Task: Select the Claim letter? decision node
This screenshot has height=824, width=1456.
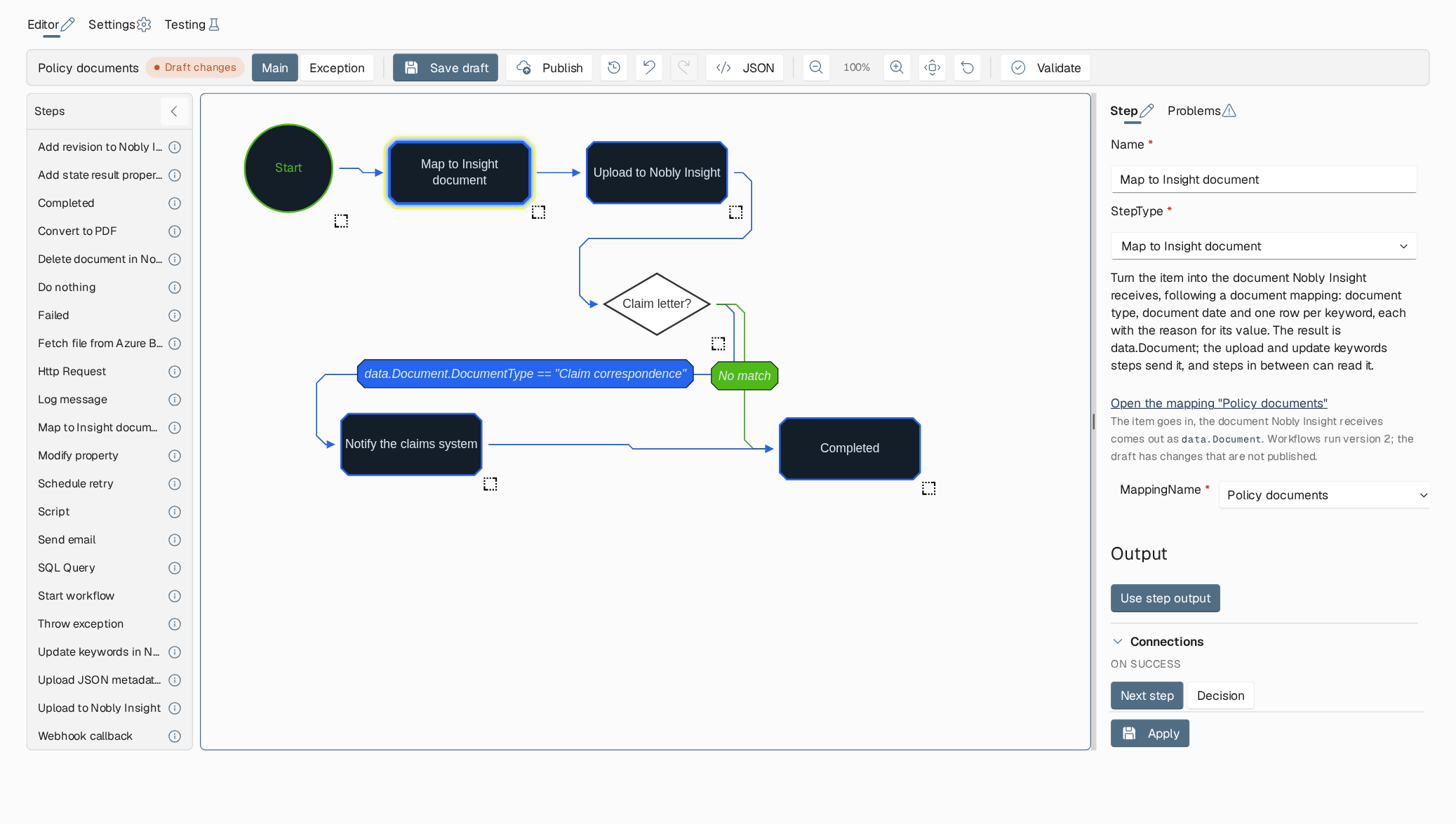Action: click(x=657, y=304)
